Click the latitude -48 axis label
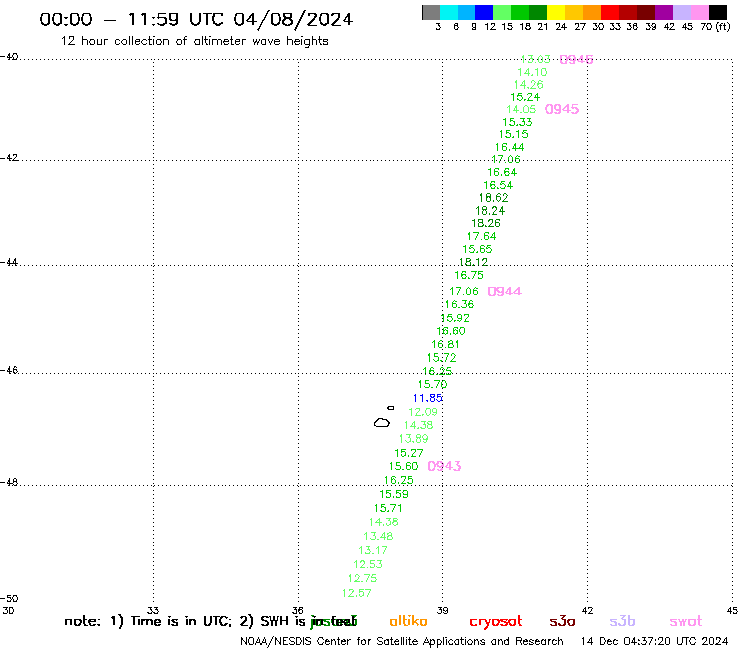740x650 pixels. click(x=9, y=482)
